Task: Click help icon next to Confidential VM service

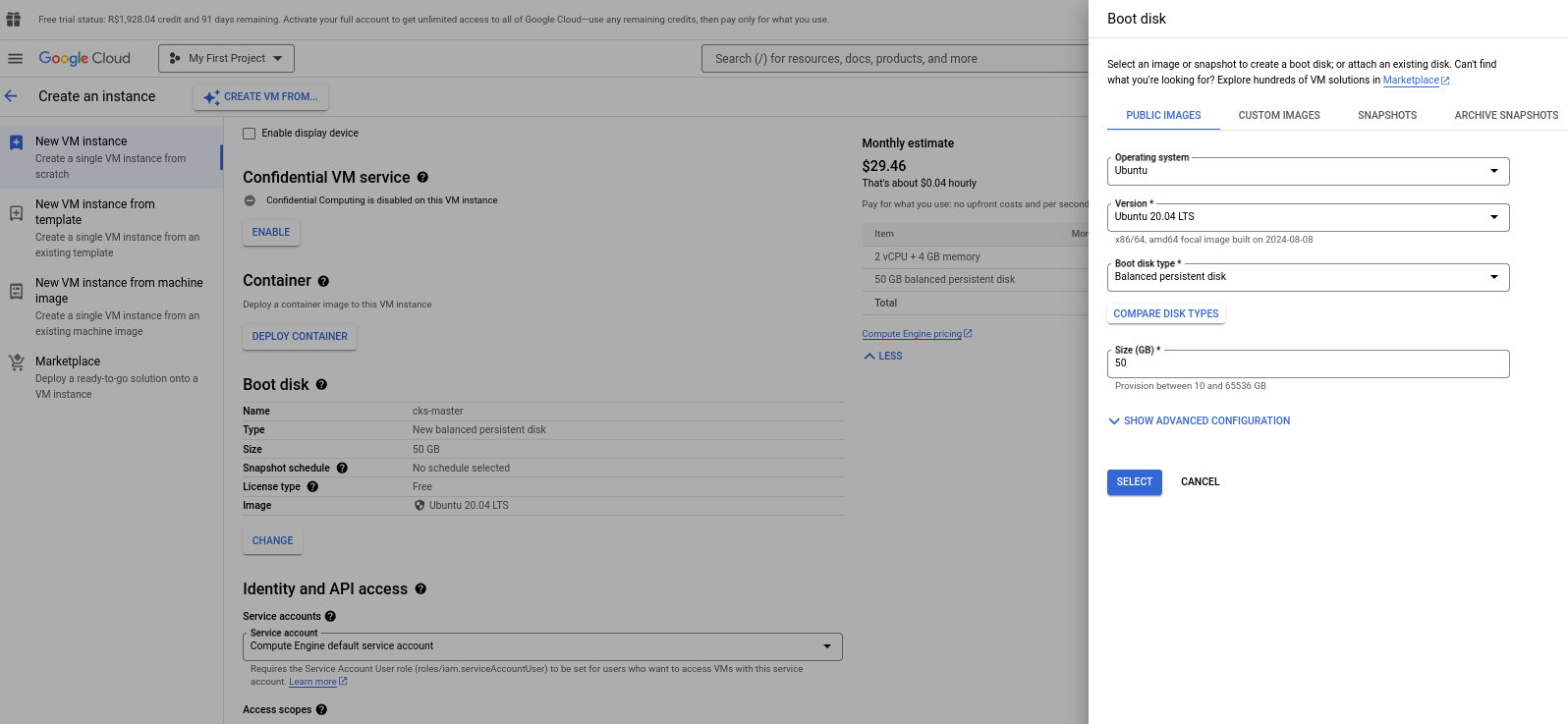Action: [422, 178]
